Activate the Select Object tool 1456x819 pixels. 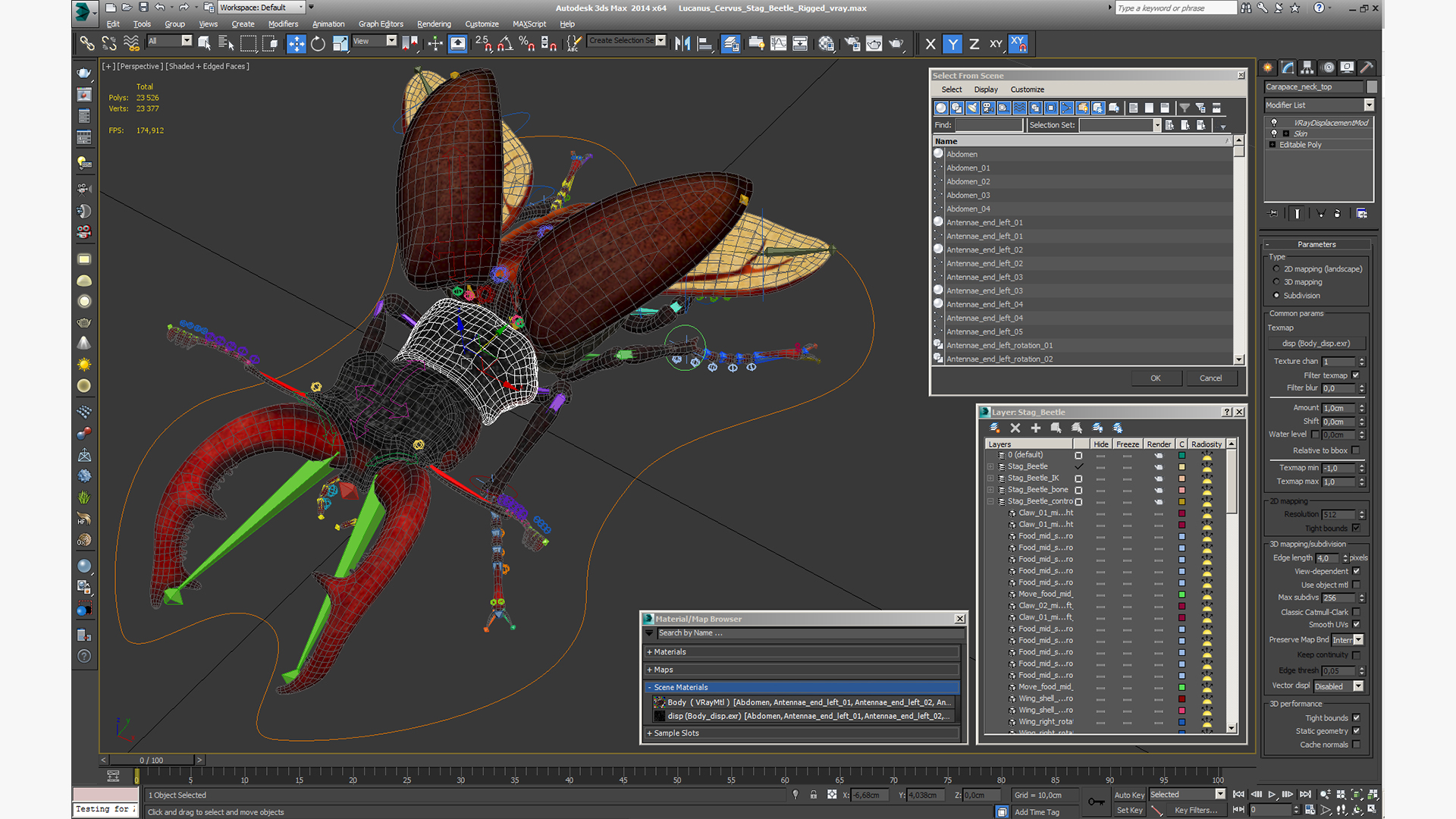[204, 43]
